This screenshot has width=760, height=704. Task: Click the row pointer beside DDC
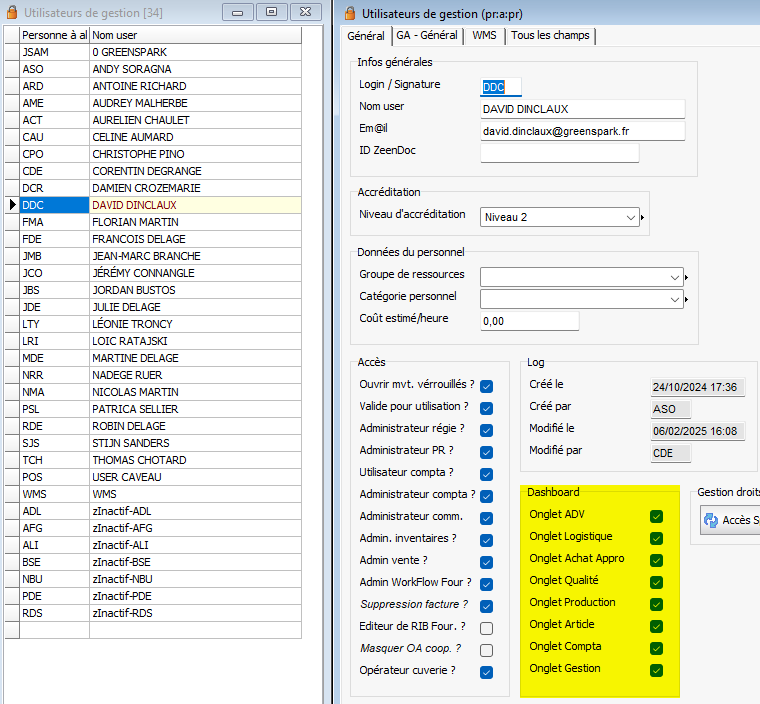point(12,205)
